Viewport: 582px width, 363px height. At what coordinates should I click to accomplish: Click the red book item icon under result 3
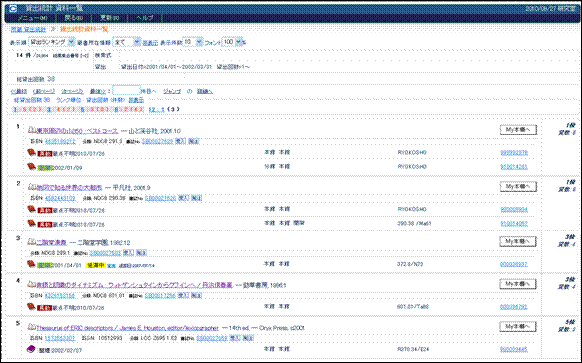32,264
